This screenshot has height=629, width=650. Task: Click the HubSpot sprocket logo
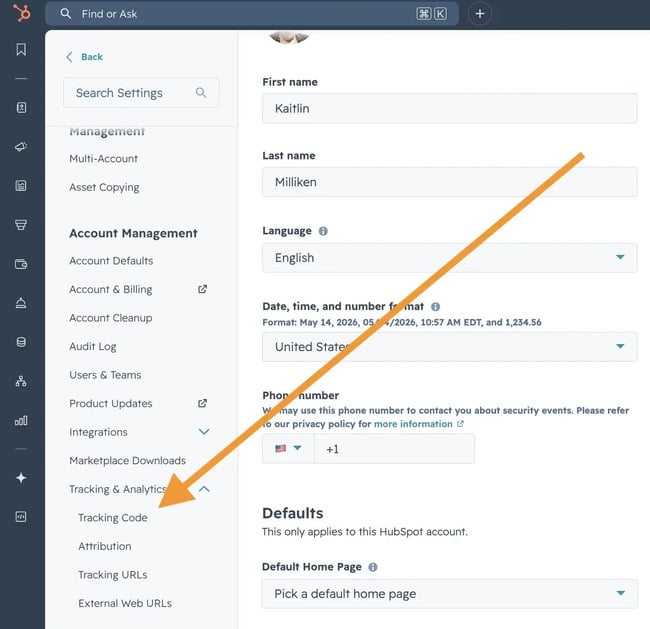coord(22,12)
